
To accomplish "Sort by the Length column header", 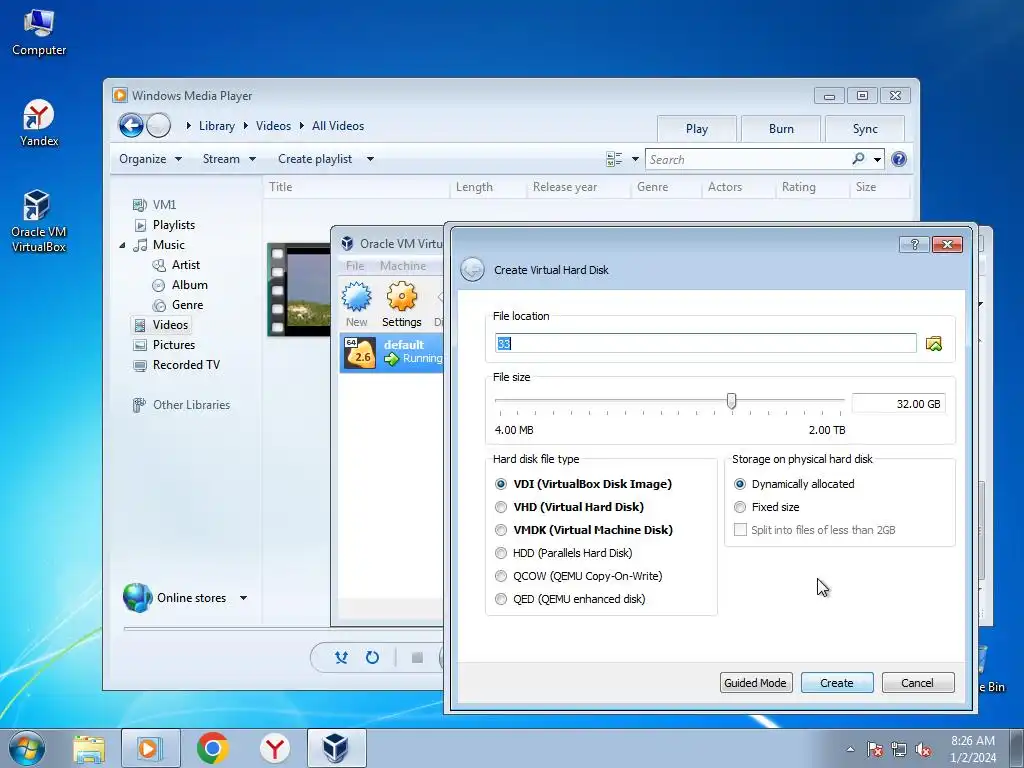I will [488, 187].
